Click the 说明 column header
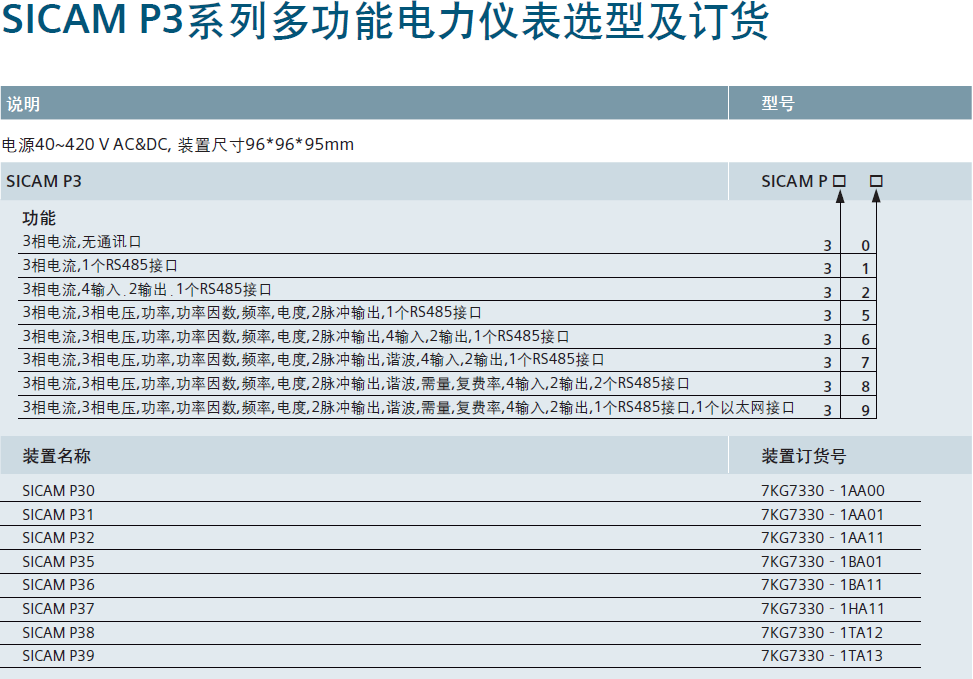973x679 pixels. pos(24,104)
